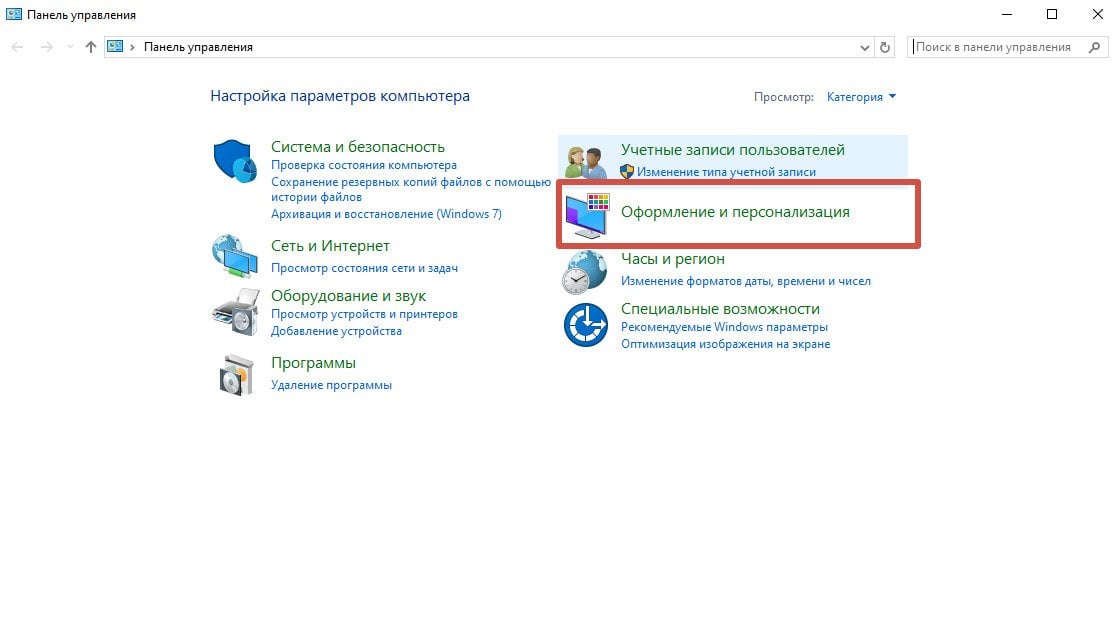Open the User Accounts people icon
Image resolution: width=1120 pixels, height=630 pixels.
pyautogui.click(x=586, y=162)
